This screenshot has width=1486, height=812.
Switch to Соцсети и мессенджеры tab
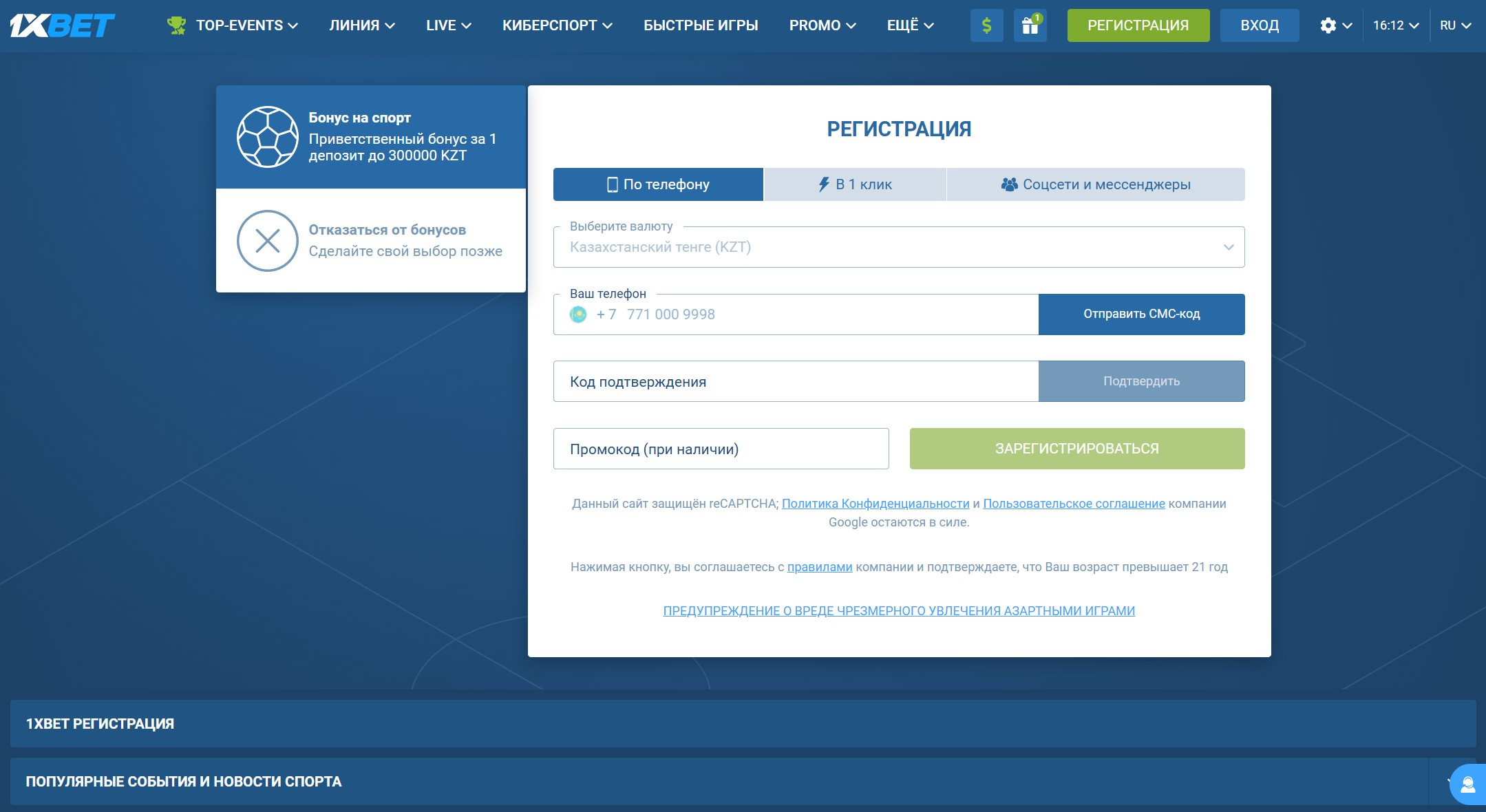pos(1096,184)
